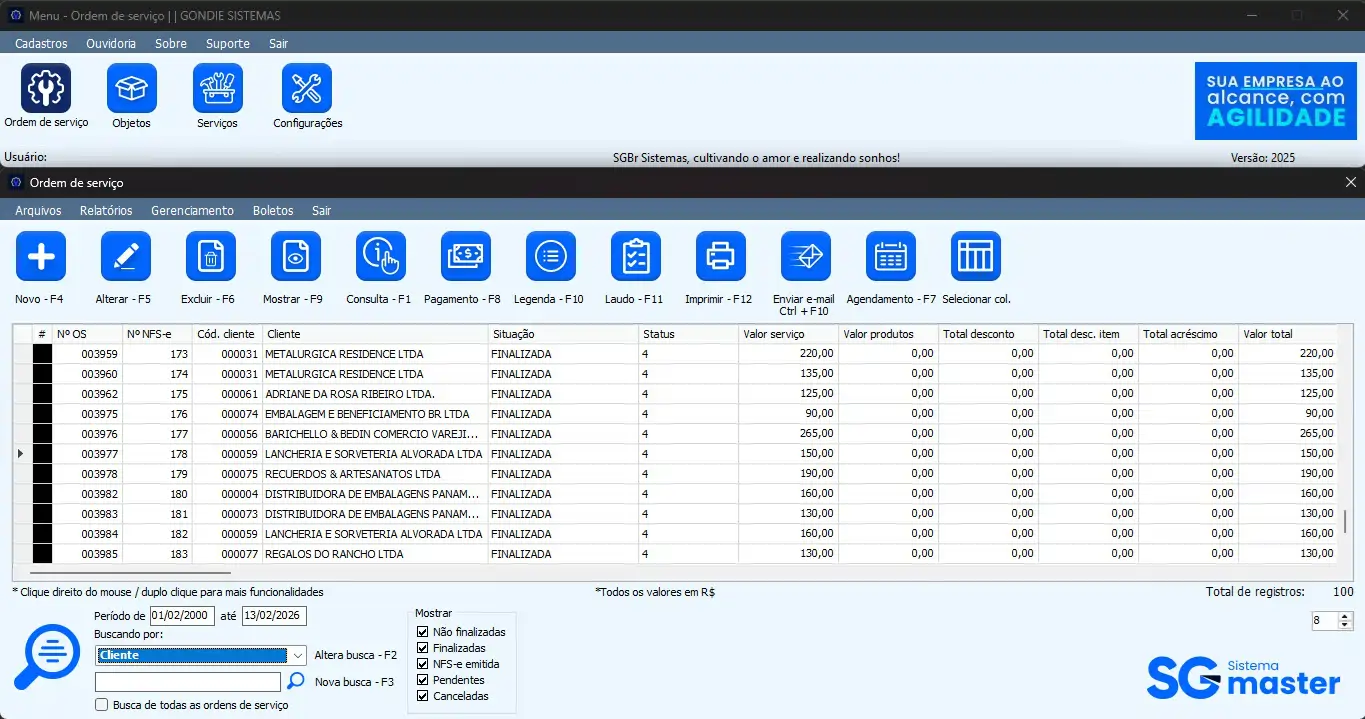Click the Novo plus icon
This screenshot has height=719, width=1365.
[x=41, y=257]
